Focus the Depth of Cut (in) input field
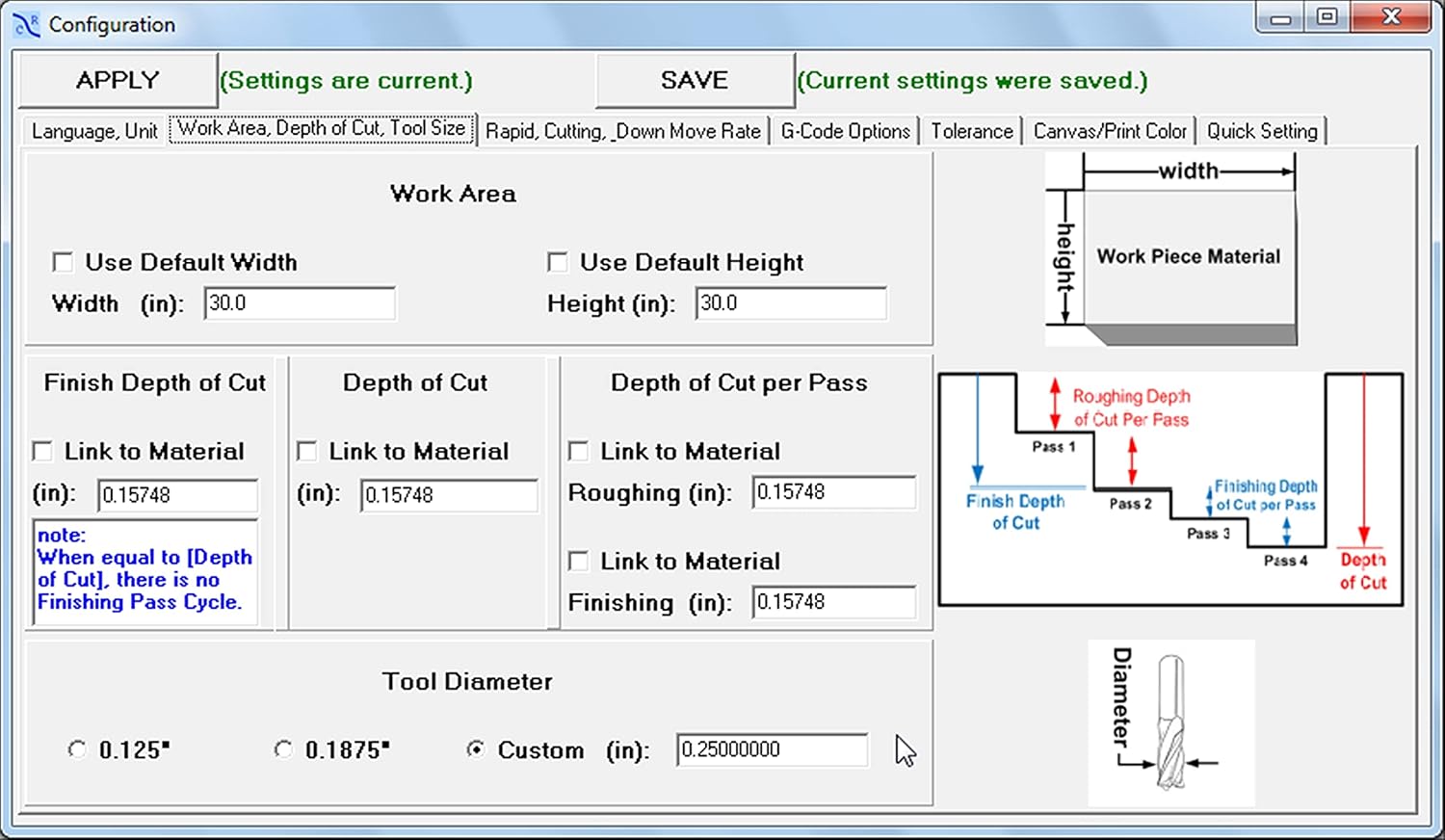Image resolution: width=1445 pixels, height=840 pixels. coord(449,495)
